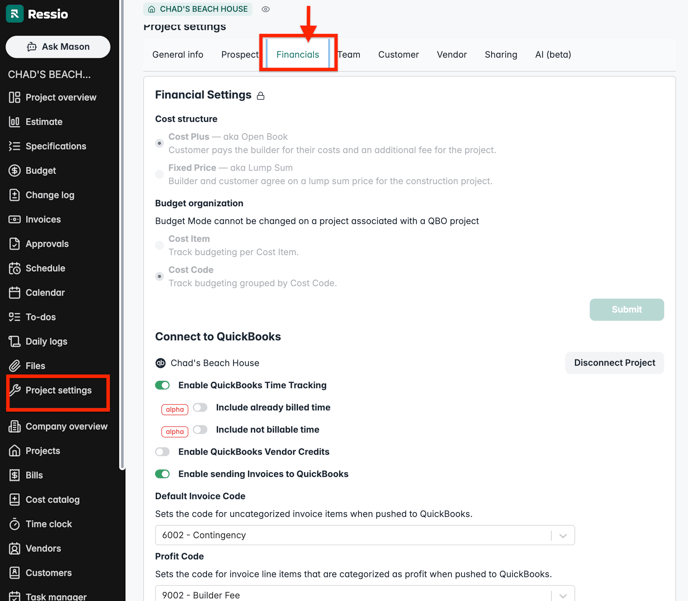Image resolution: width=688 pixels, height=601 pixels.
Task: Turn on Include already billed time
Action: pyautogui.click(x=200, y=408)
